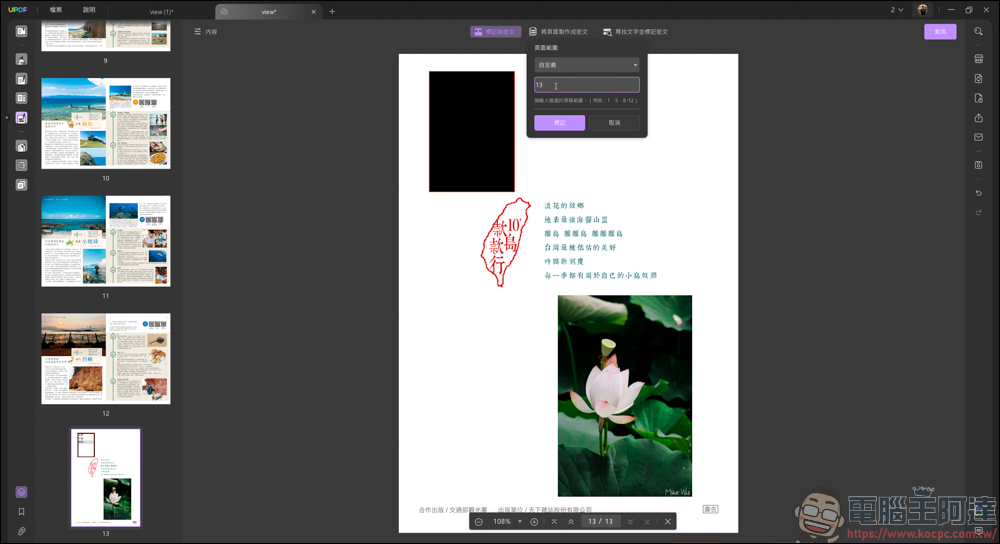Screen dimensions: 1000x544
Task: Open the 自定義 page range dropdown
Action: pyautogui.click(x=586, y=65)
